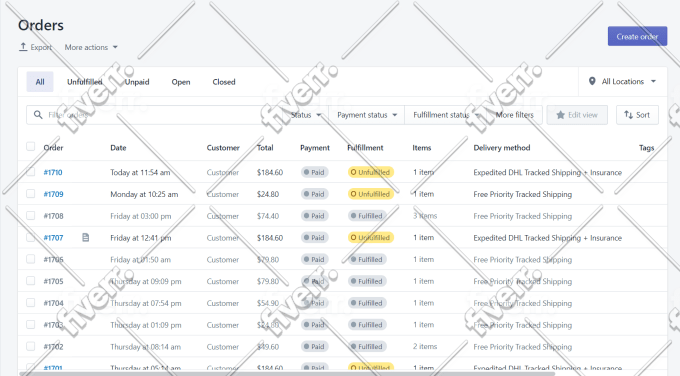Click the sort arrows icon
The image size is (680, 376).
(x=628, y=114)
